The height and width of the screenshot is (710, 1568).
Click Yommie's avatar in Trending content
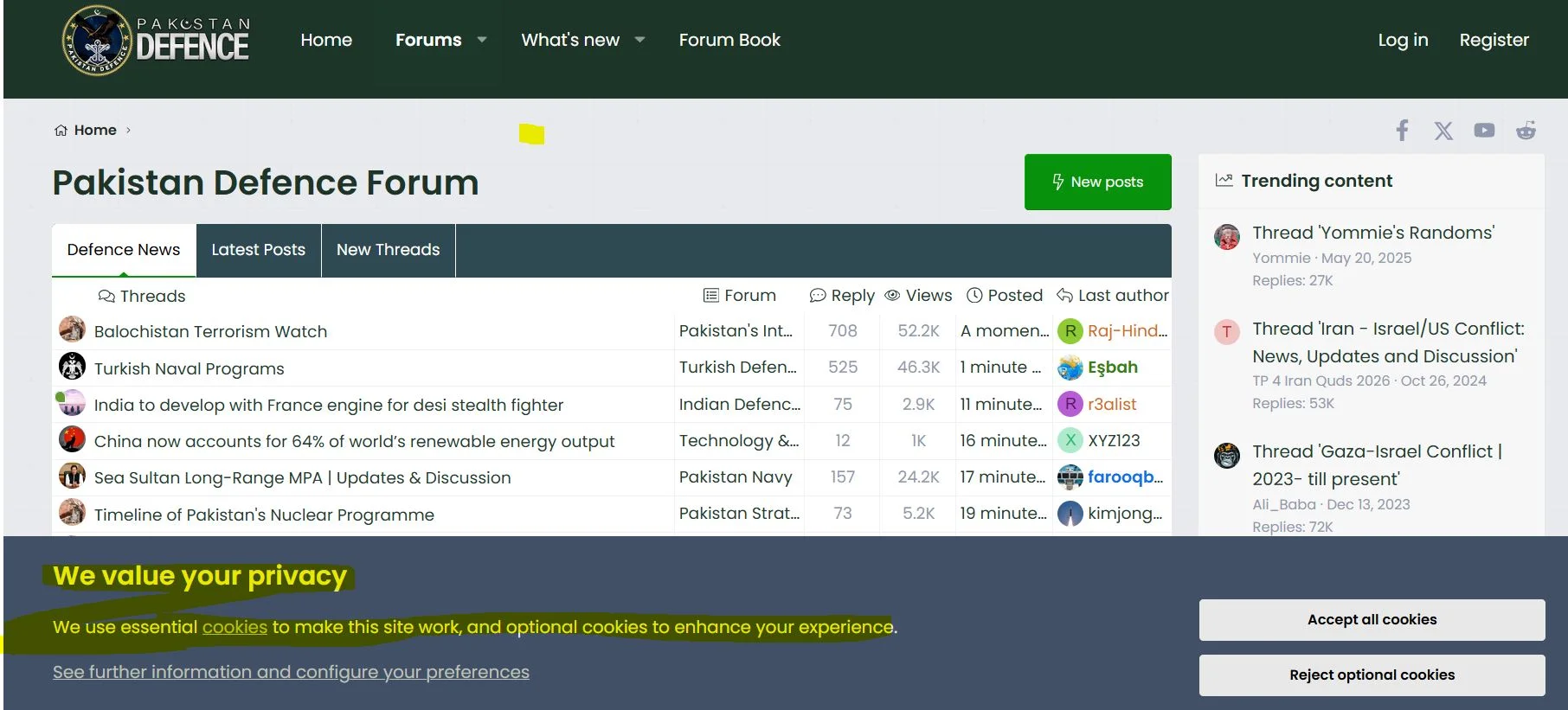[1226, 236]
